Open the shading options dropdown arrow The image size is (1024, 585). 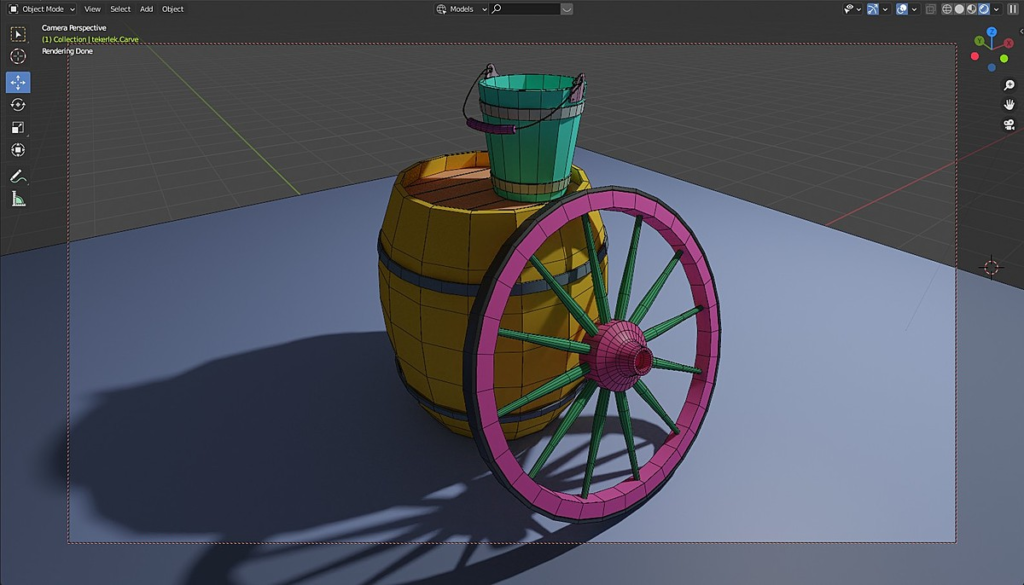997,9
